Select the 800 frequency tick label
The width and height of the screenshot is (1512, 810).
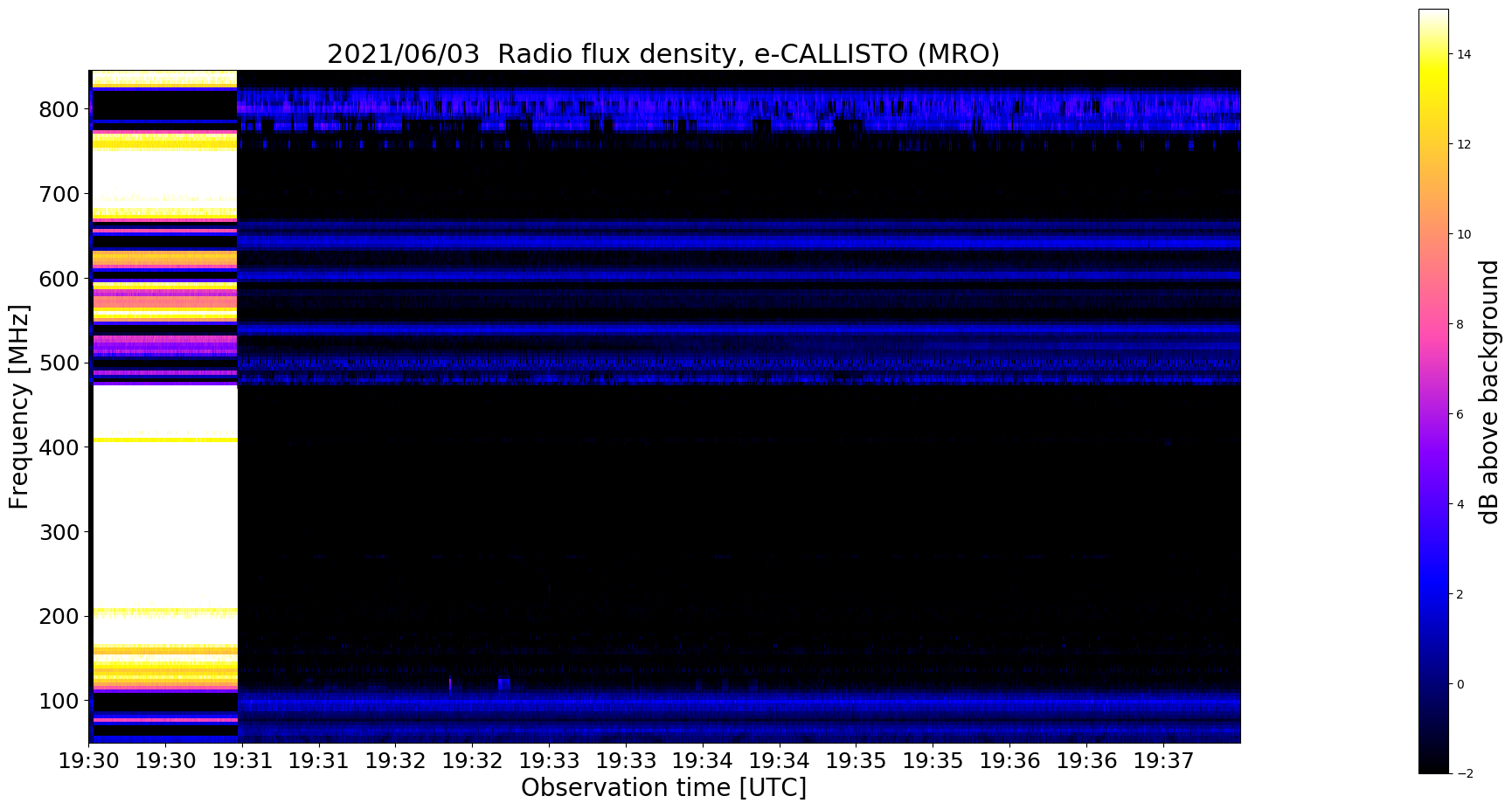click(x=61, y=109)
